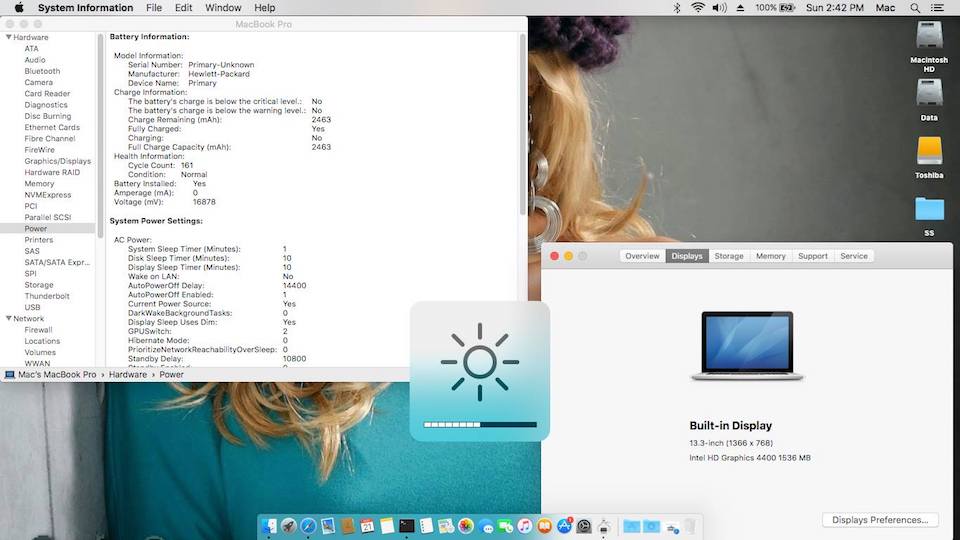Select the Displays tab
This screenshot has height=540, width=960.
coord(687,256)
